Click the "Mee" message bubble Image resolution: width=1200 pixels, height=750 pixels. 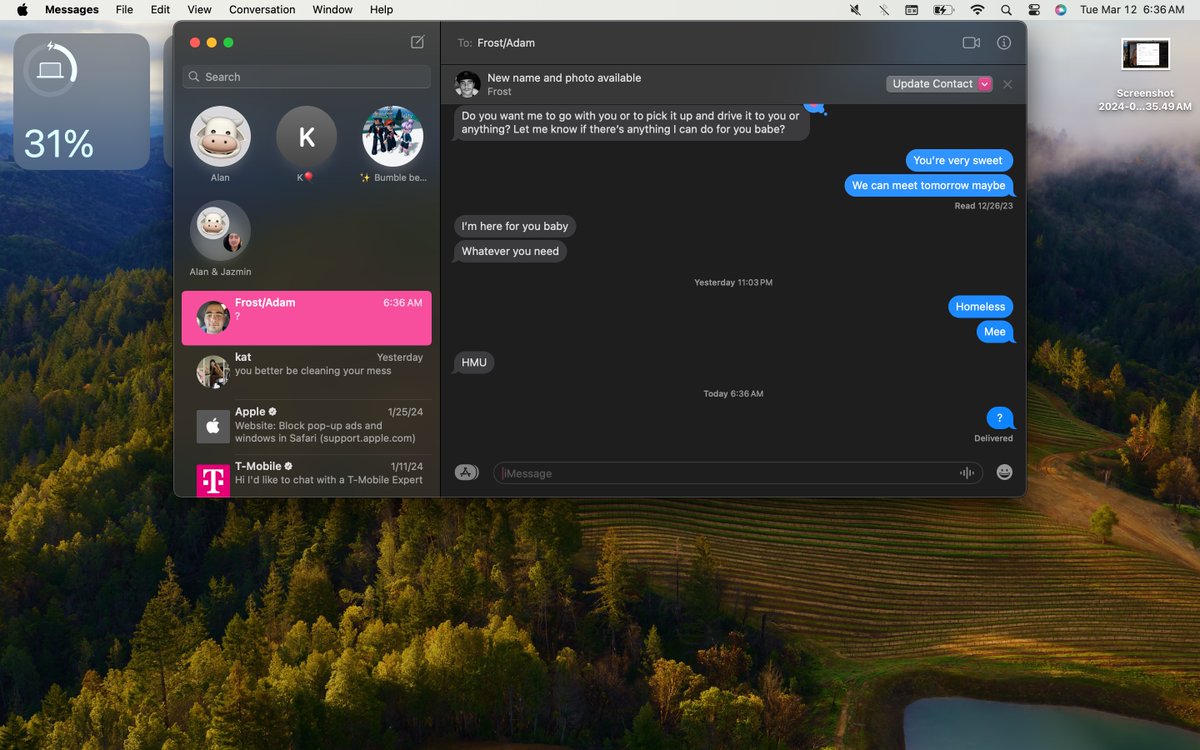(x=995, y=332)
